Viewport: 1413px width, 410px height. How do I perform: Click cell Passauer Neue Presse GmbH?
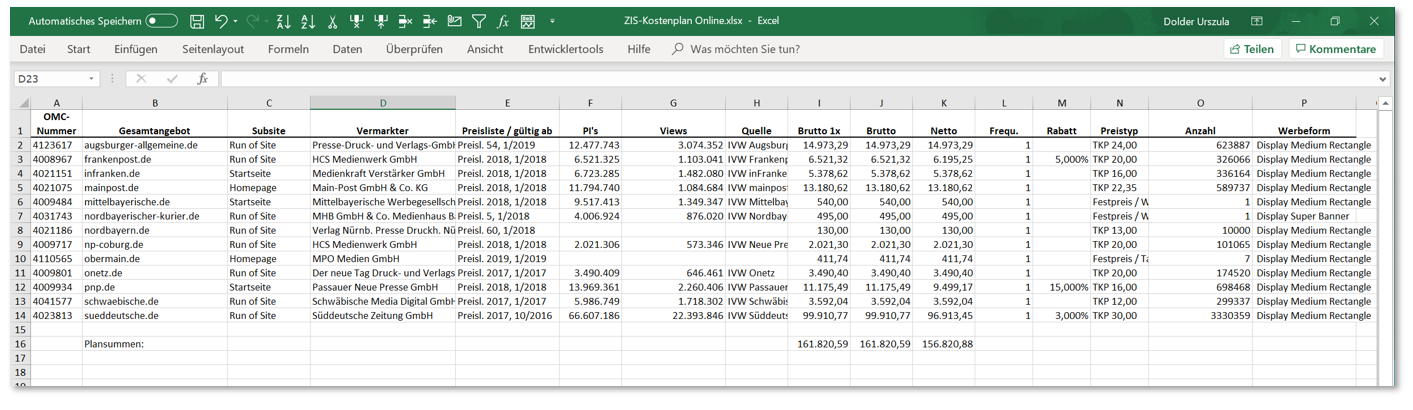(x=382, y=288)
